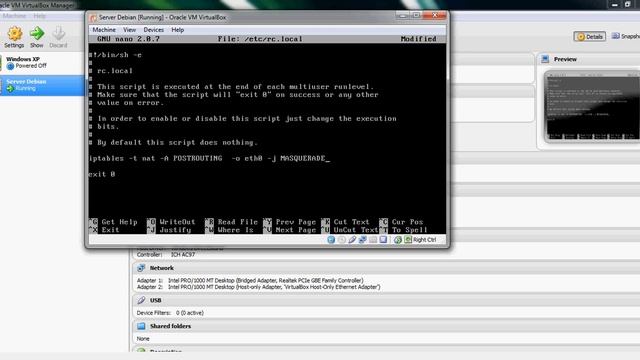Click To Spell shortcut label in nano

pos(409,230)
